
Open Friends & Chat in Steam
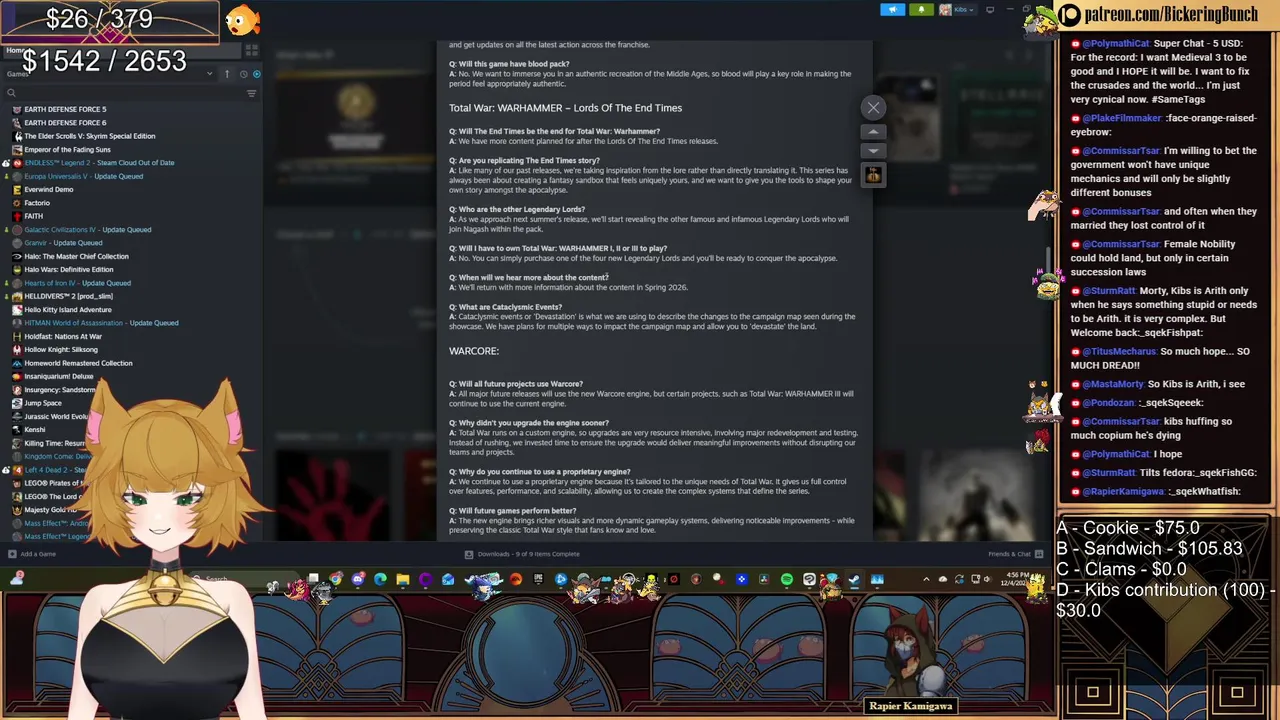pos(1015,554)
